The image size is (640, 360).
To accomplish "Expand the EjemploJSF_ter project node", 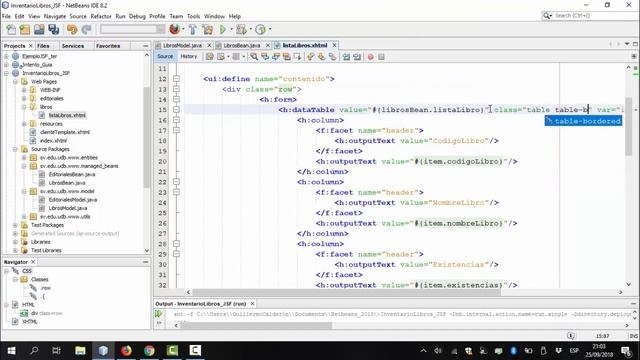I will click(x=7, y=56).
